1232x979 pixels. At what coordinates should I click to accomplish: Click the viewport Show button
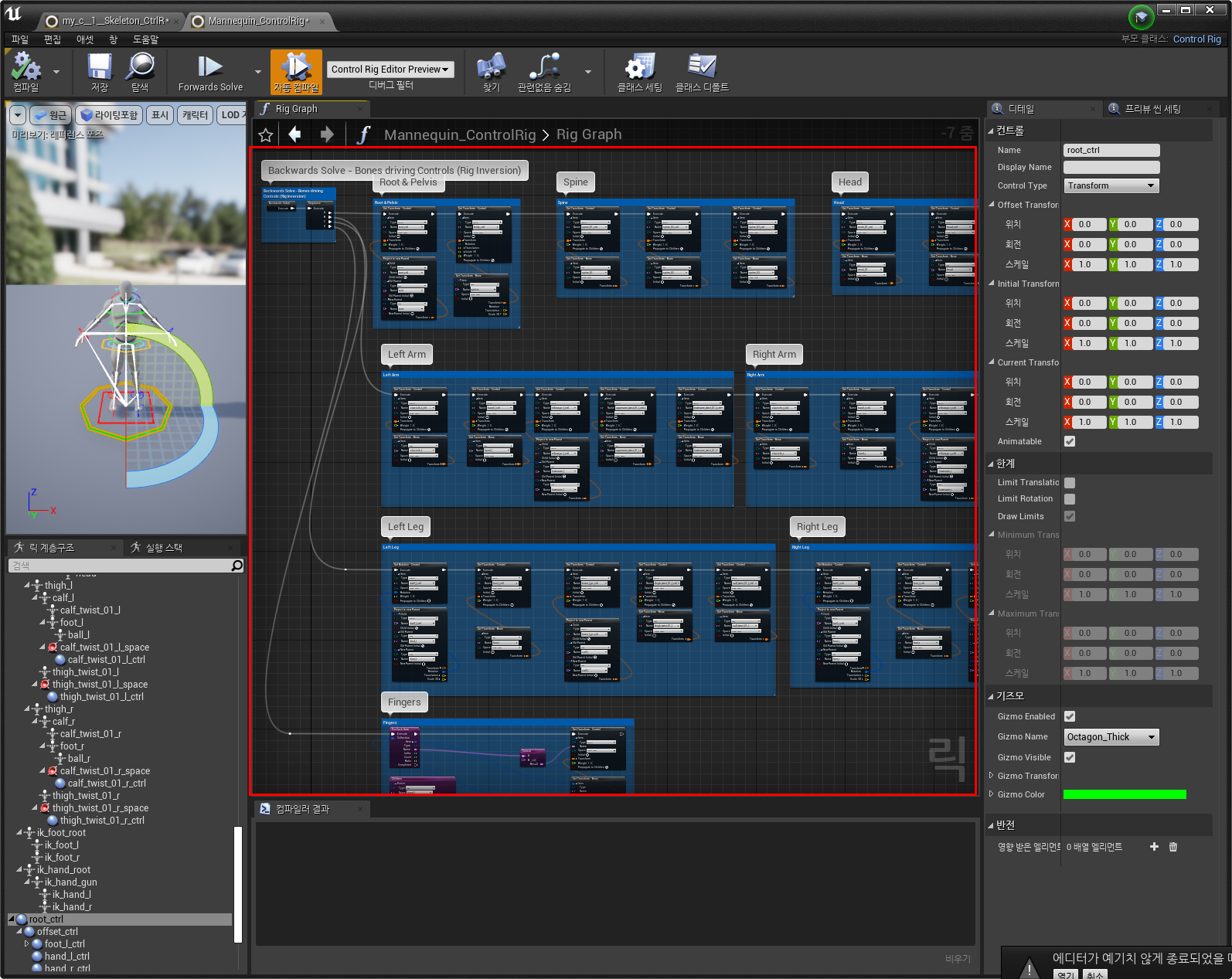160,115
